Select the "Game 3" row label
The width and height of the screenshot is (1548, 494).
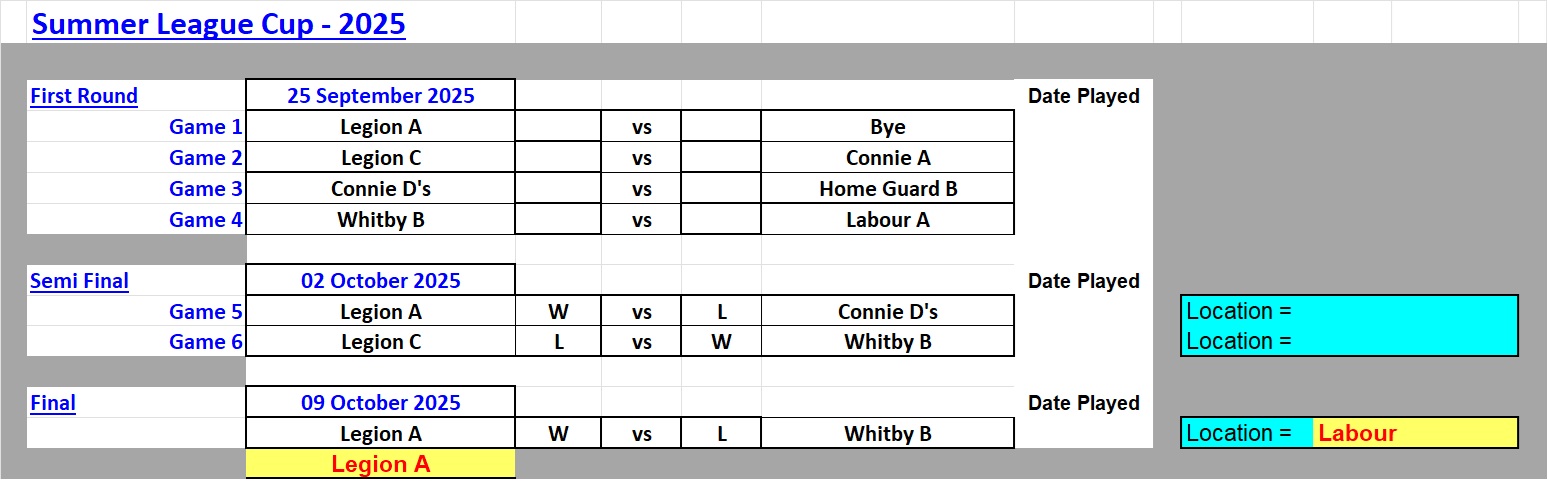205,189
